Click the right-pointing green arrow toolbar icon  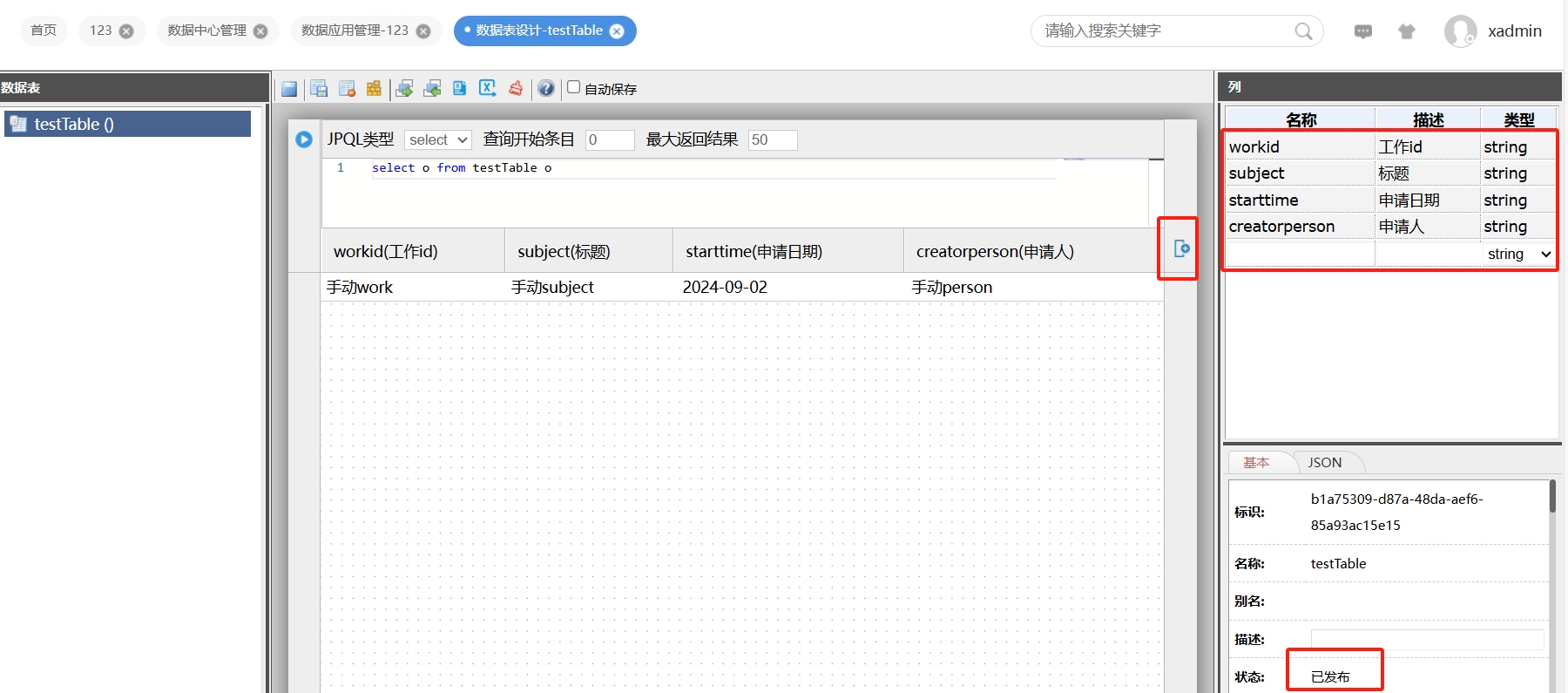[404, 89]
